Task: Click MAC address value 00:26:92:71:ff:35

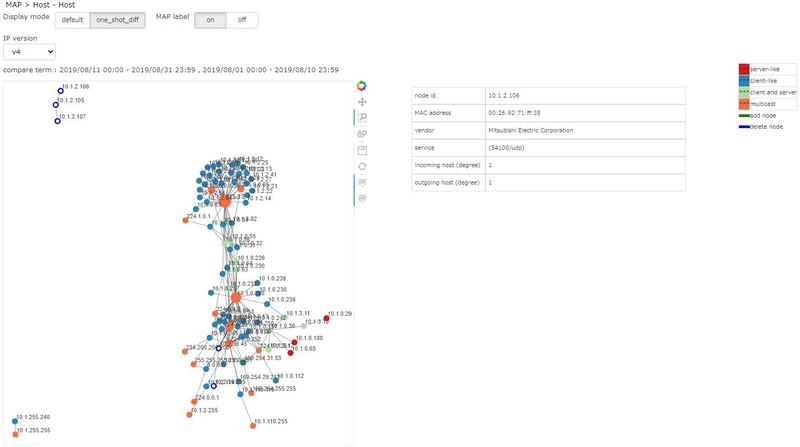Action: coord(585,113)
